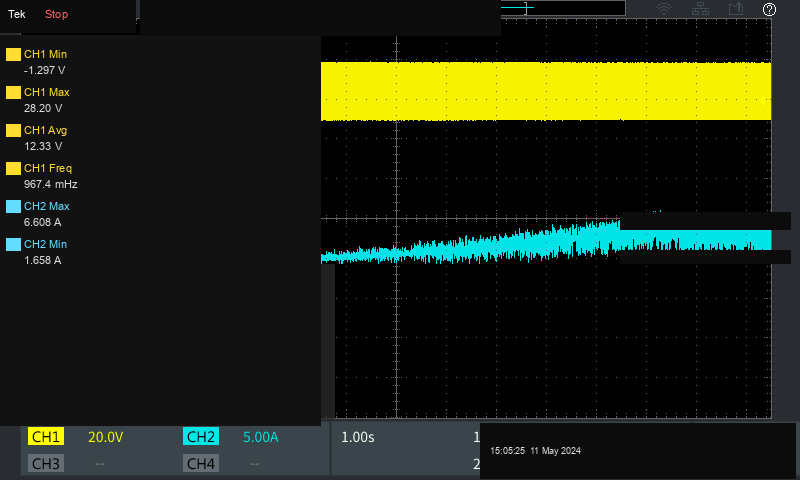Enable the CH3 channel button
Screen dimensions: 800x480
click(x=46, y=463)
